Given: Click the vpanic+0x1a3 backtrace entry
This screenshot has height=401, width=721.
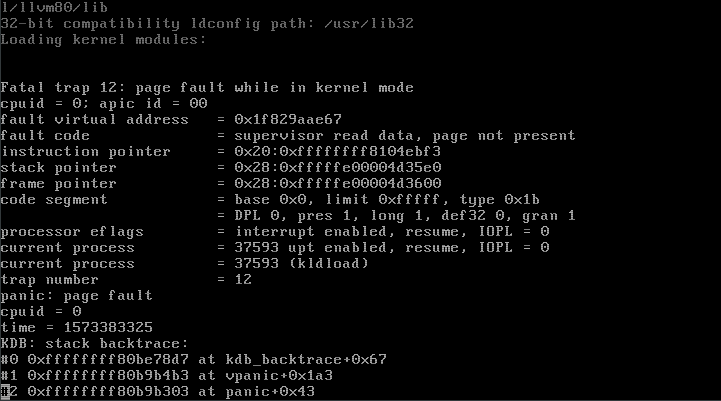Looking at the screenshot, I should (165, 376).
